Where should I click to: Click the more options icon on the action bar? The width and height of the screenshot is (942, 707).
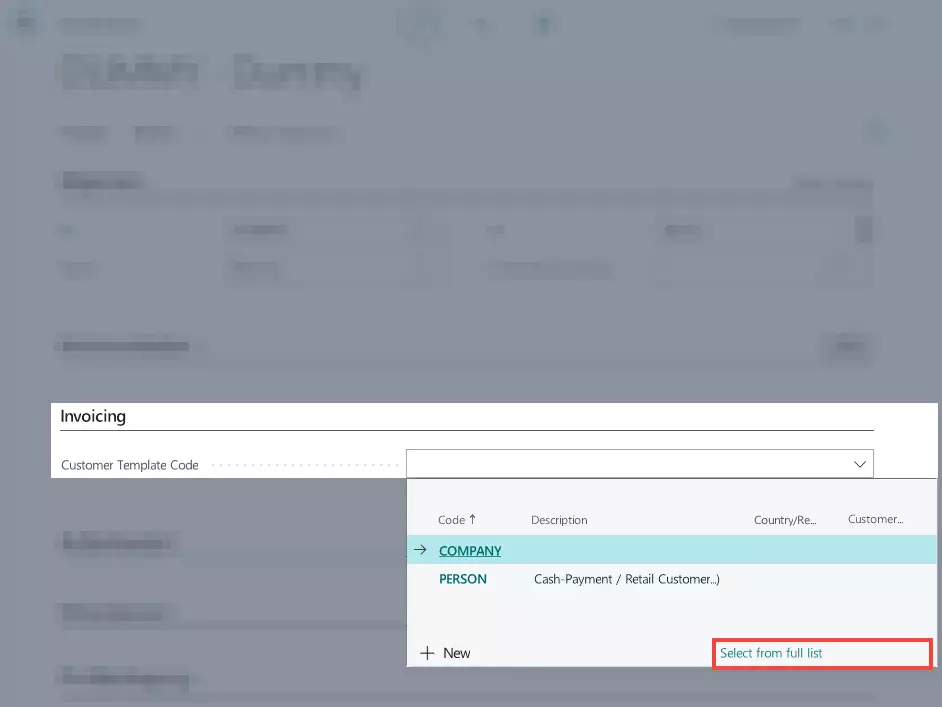coord(876,131)
